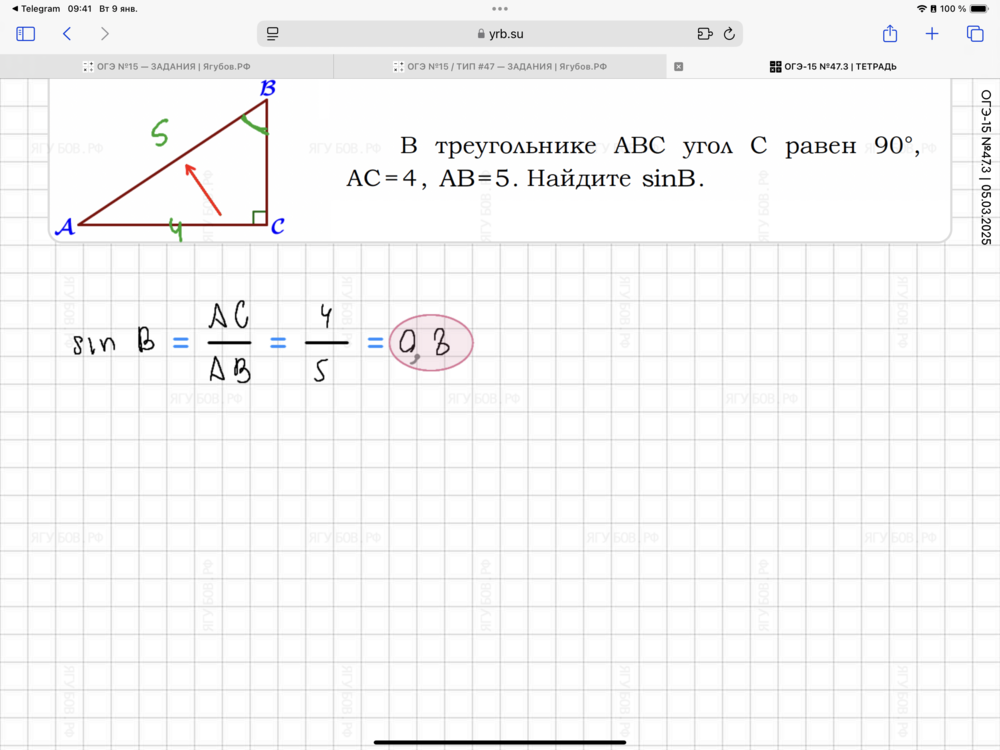This screenshot has height=750, width=1000.
Task: Tap the problem text about sinB
Action: pos(630,162)
